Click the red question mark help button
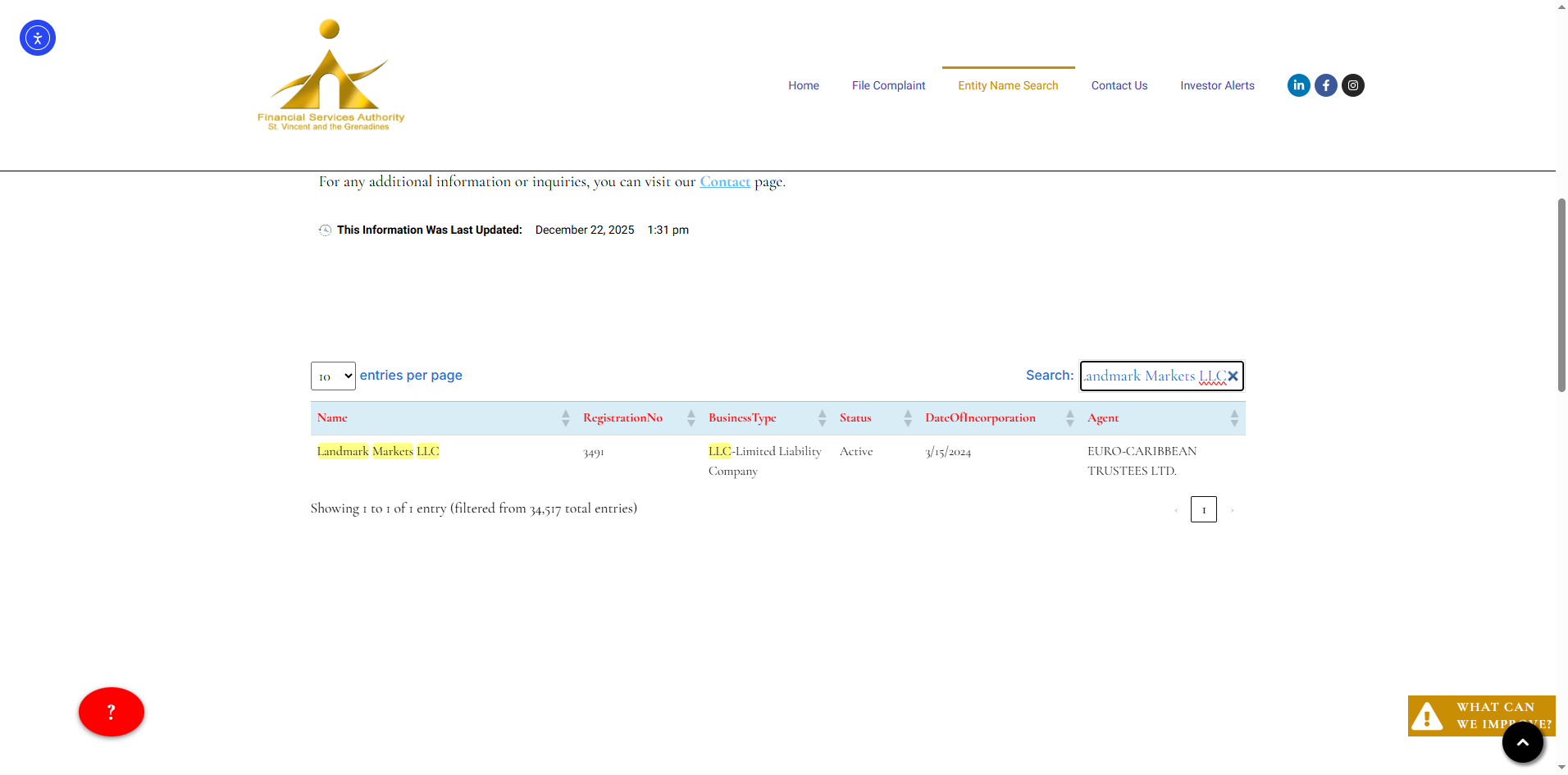 point(112,712)
